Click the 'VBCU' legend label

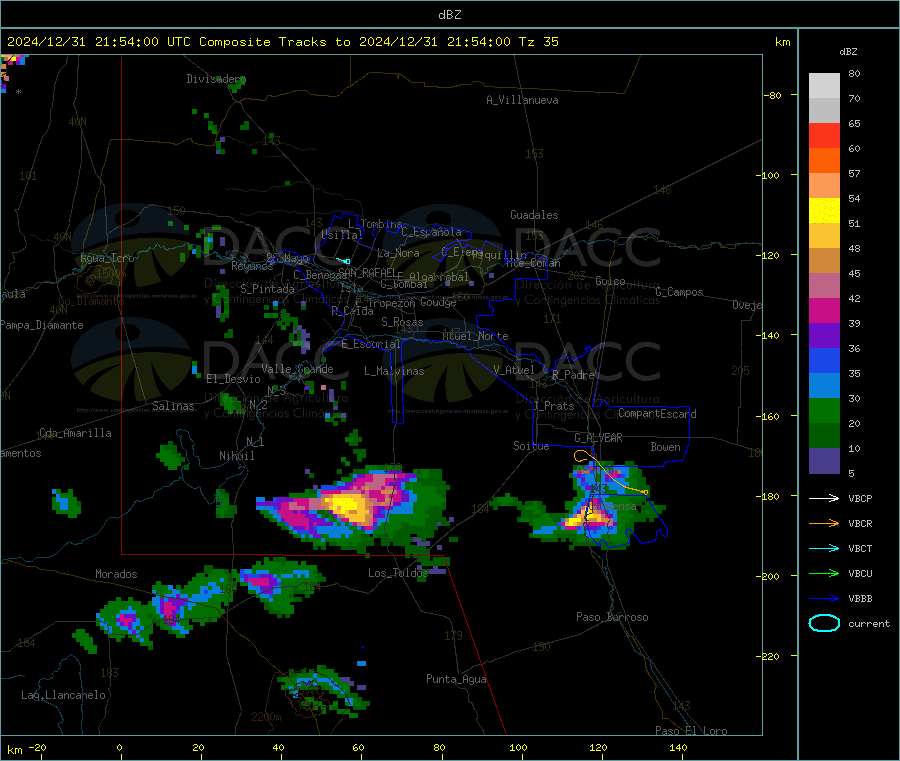(860, 573)
